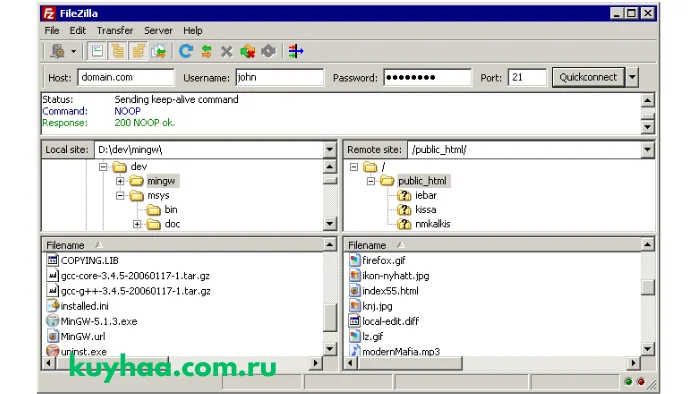The width and height of the screenshot is (700, 394).
Task: Select gcc-core-3.4.5-20060117-1.tar.gz file
Action: click(135, 276)
